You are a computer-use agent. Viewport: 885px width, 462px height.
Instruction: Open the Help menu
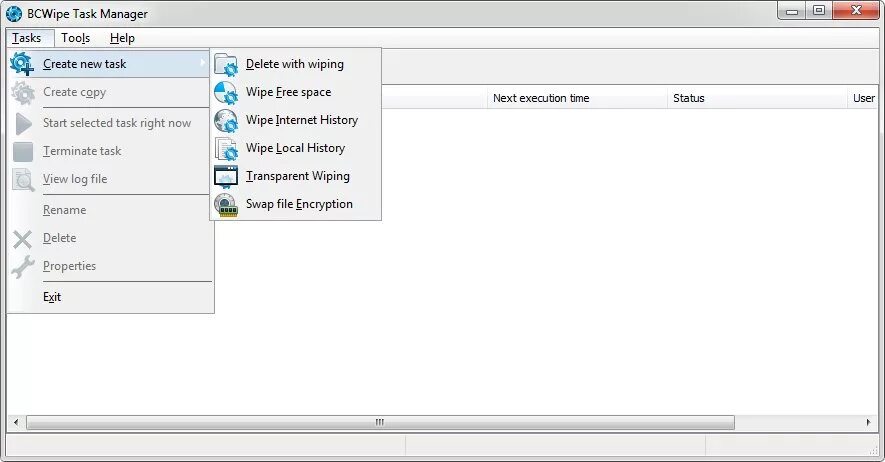click(122, 38)
